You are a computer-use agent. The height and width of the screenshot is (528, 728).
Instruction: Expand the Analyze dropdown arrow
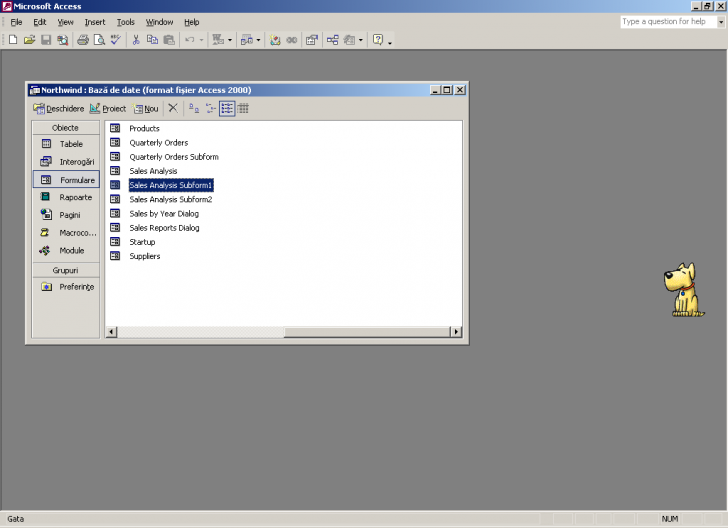[258, 40]
